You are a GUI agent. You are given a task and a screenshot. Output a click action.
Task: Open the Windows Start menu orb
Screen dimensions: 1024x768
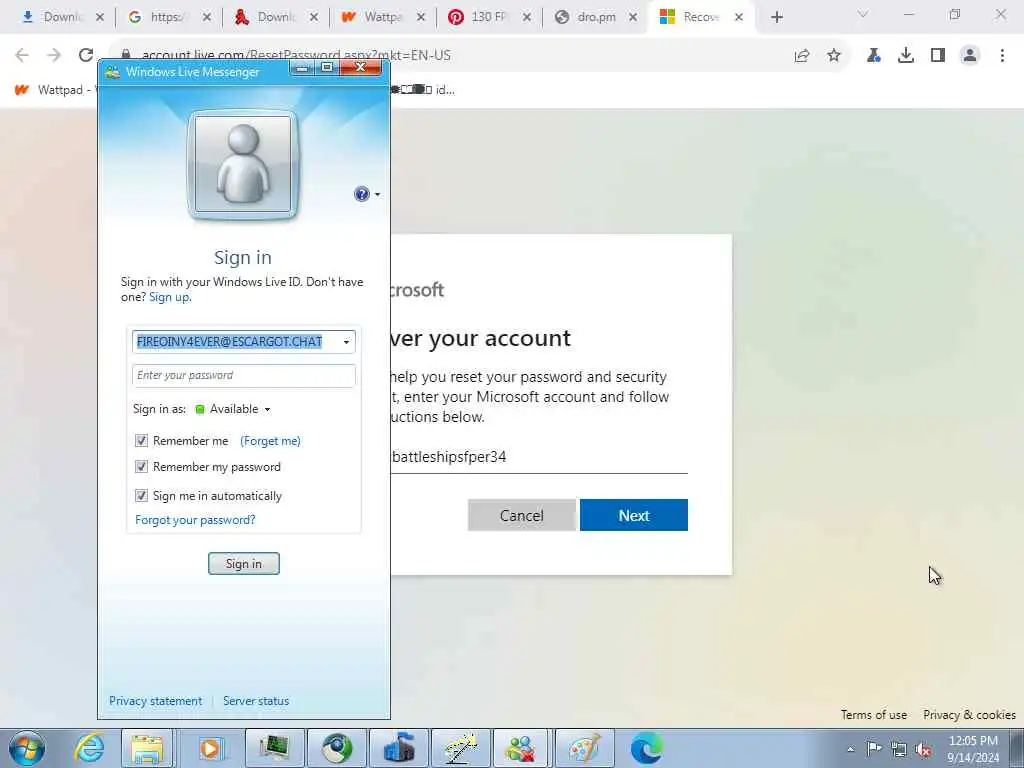tap(27, 748)
